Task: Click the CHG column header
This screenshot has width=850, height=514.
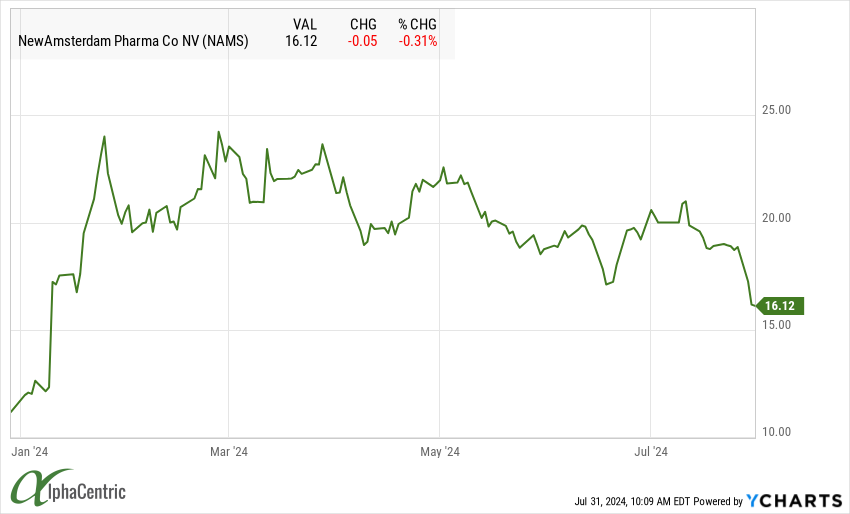Action: 363,24
